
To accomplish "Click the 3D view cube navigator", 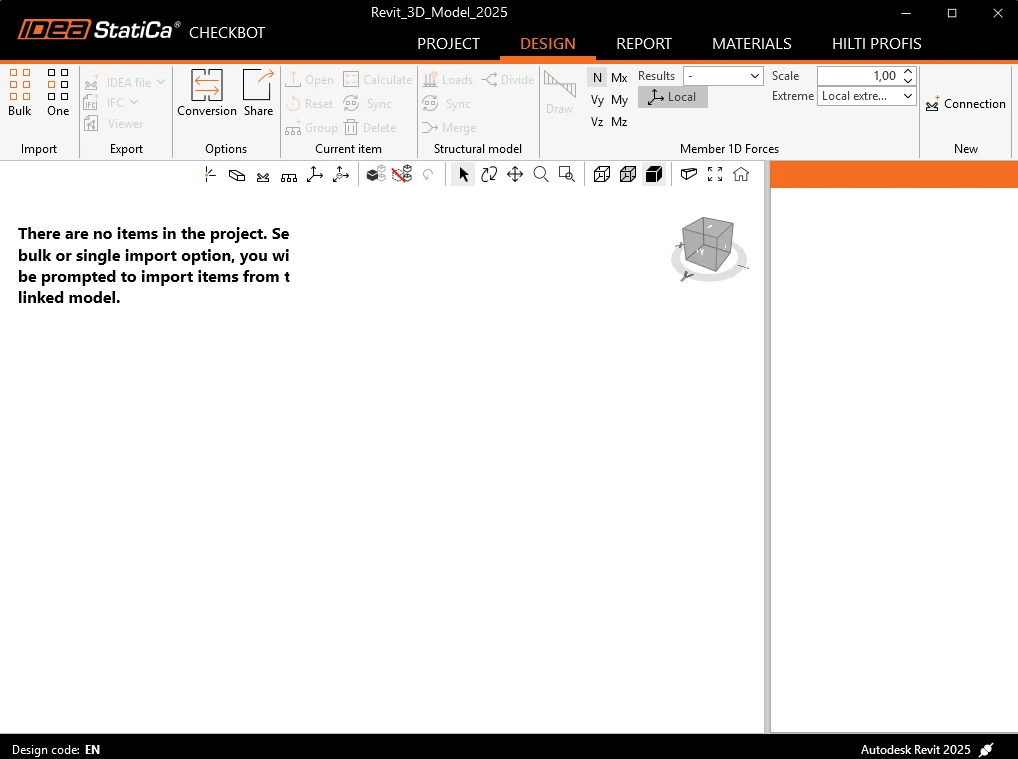I will coord(708,247).
